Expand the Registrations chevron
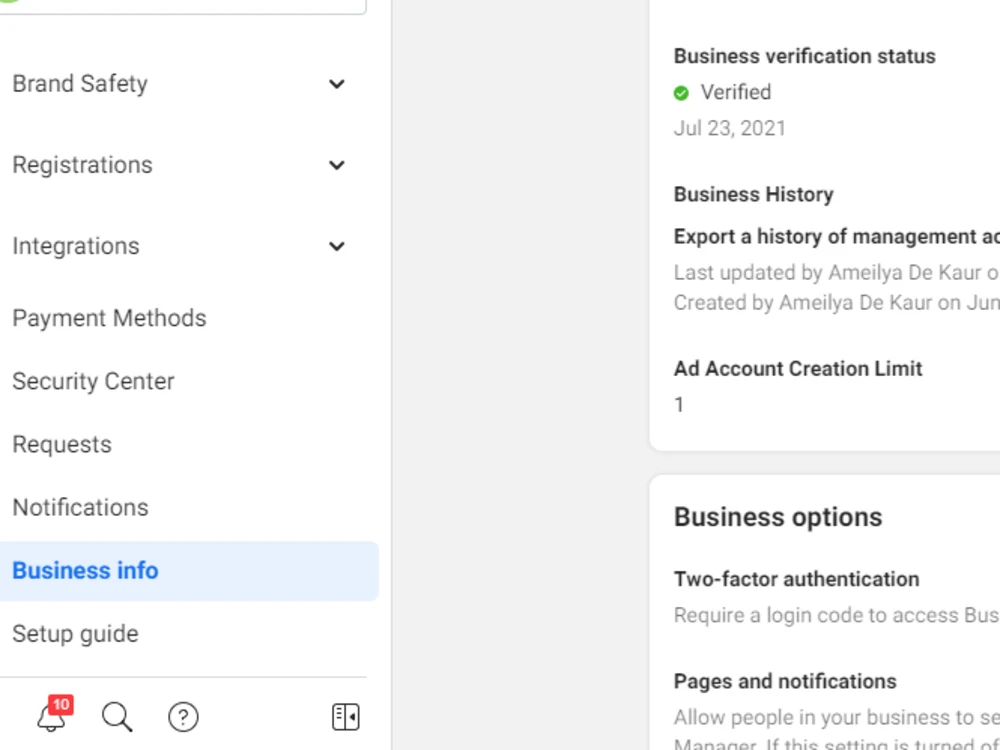The width and height of the screenshot is (1000, 750). (x=337, y=165)
